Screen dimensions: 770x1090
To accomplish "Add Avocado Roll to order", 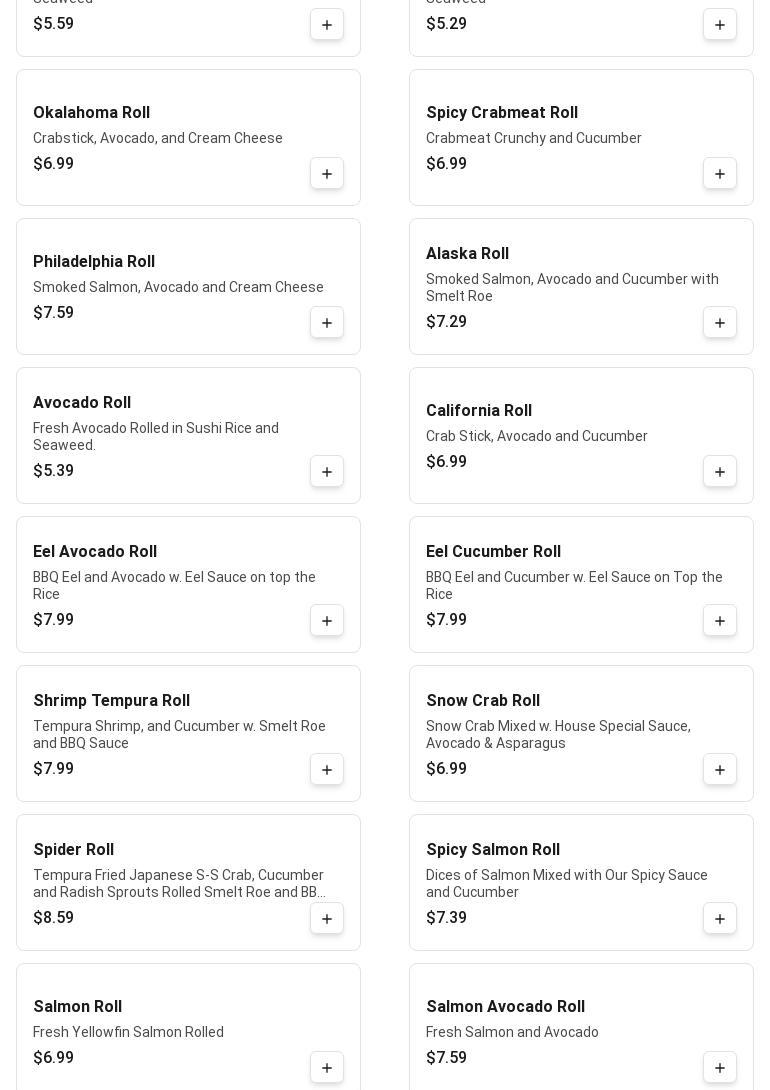I will [x=327, y=472].
